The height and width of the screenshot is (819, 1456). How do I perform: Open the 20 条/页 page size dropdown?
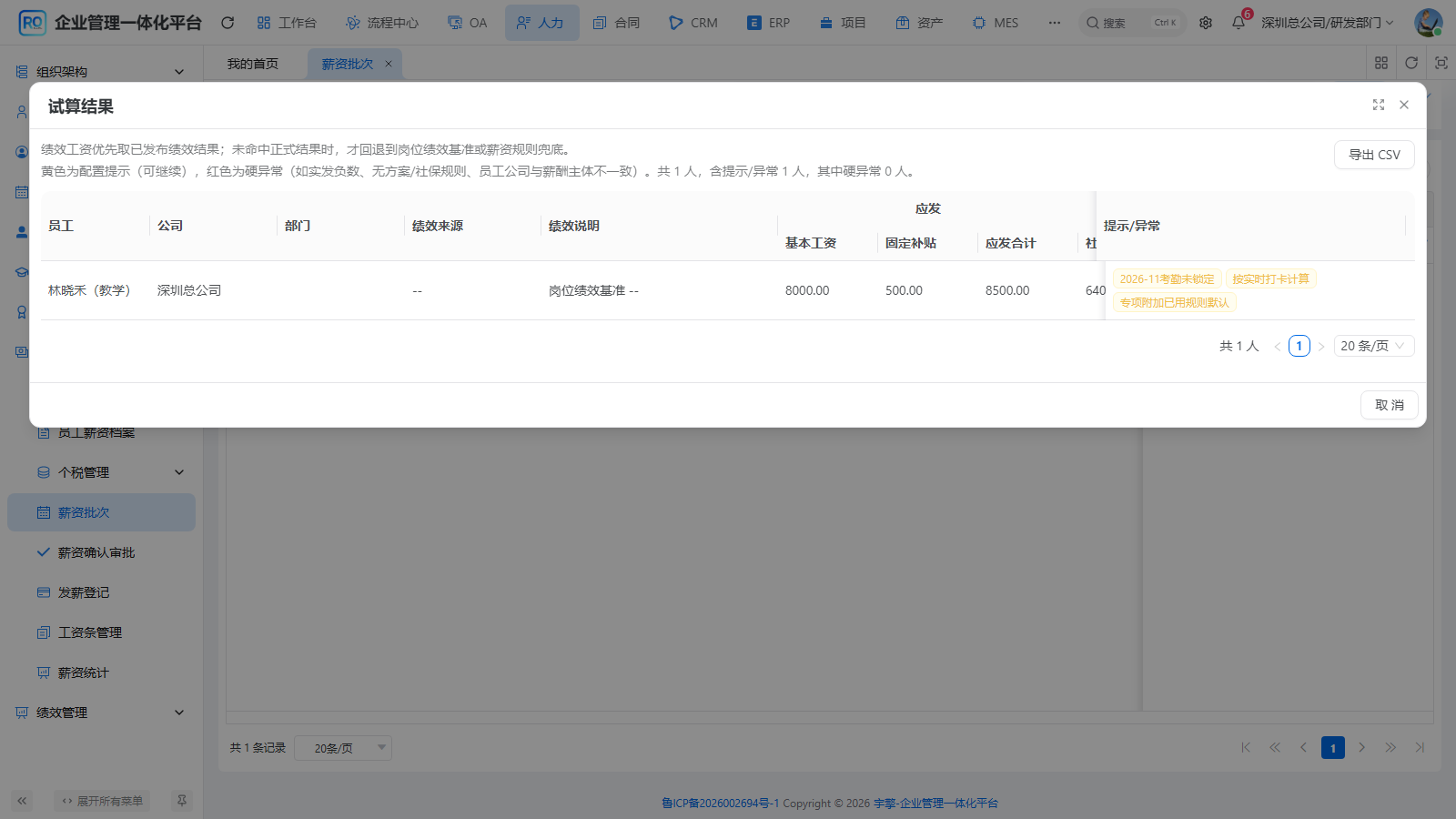(1374, 346)
